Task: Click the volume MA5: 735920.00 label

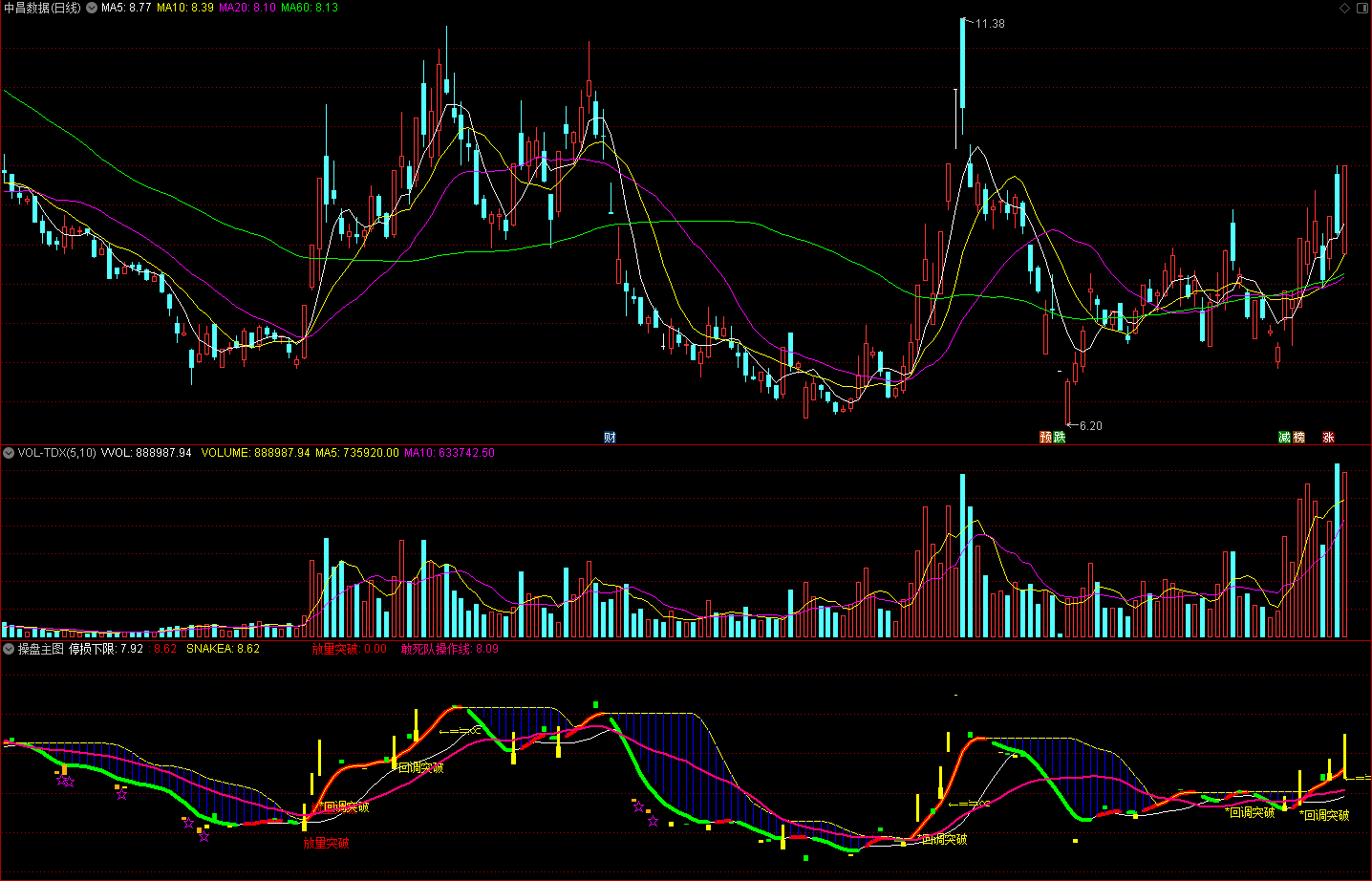Action: (x=357, y=453)
